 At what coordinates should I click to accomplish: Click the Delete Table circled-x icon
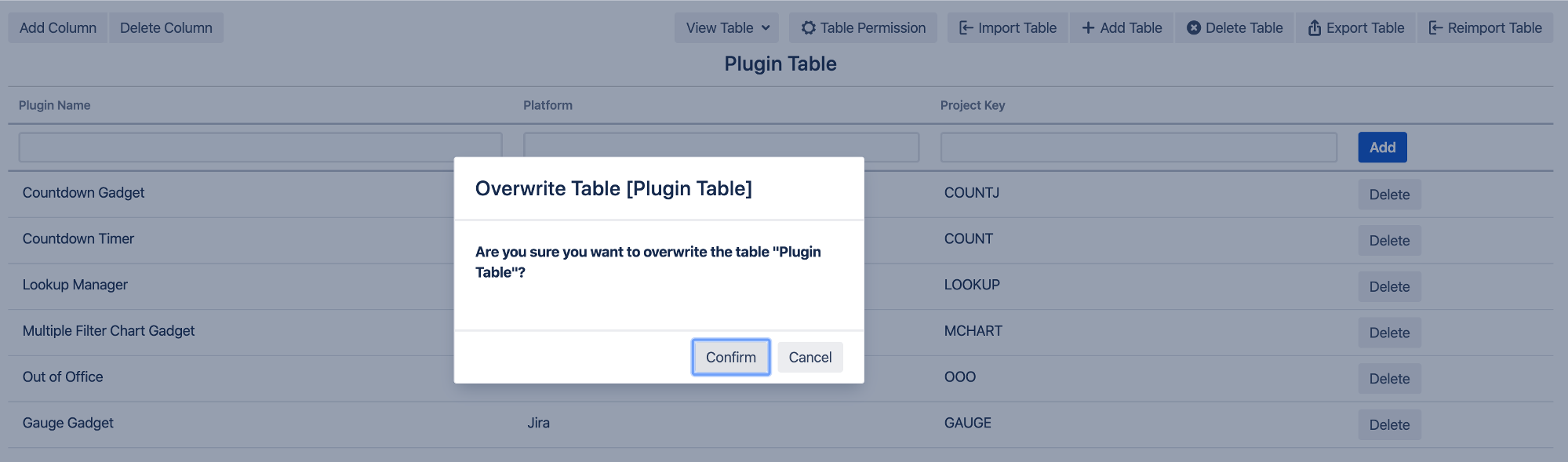(1194, 28)
